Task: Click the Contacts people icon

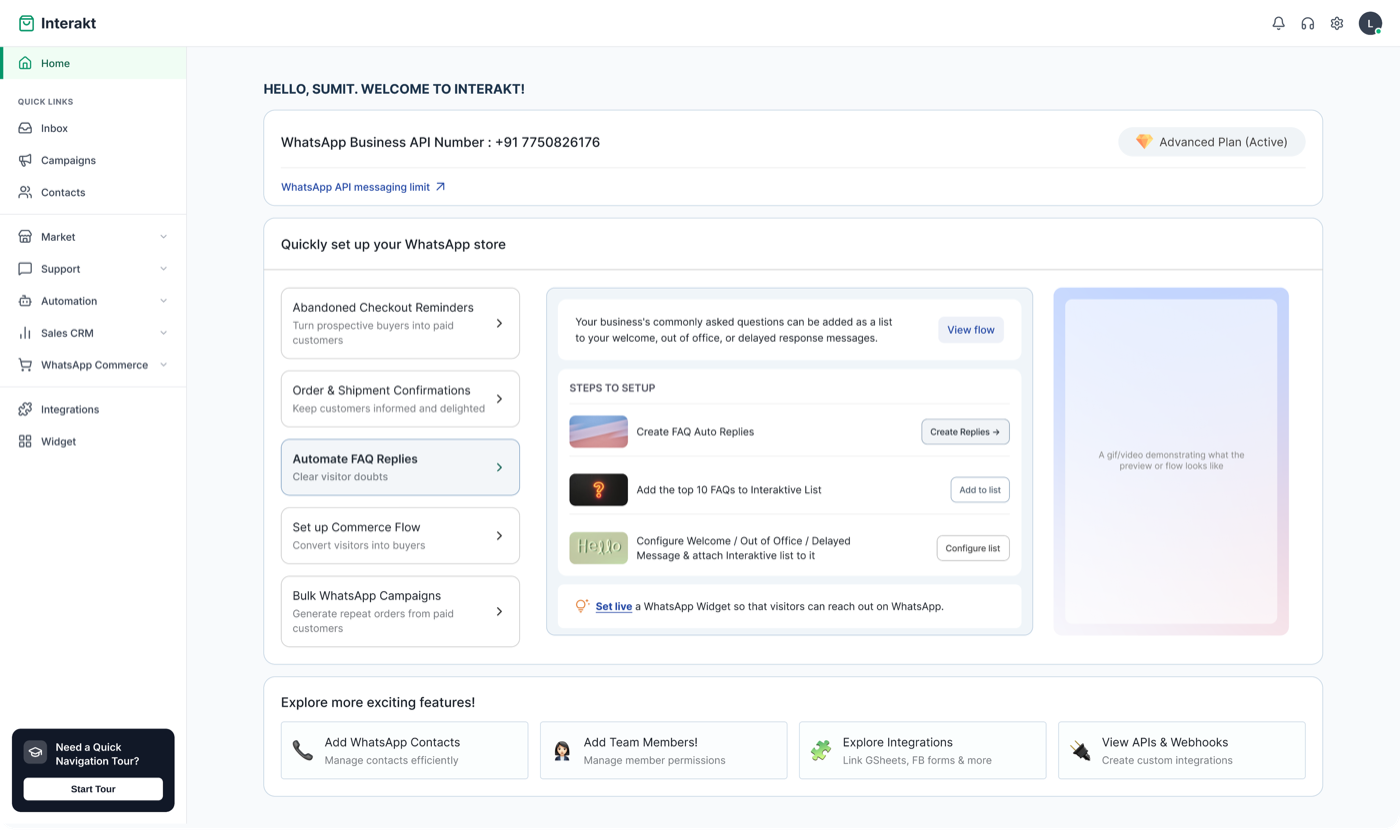Action: [25, 192]
